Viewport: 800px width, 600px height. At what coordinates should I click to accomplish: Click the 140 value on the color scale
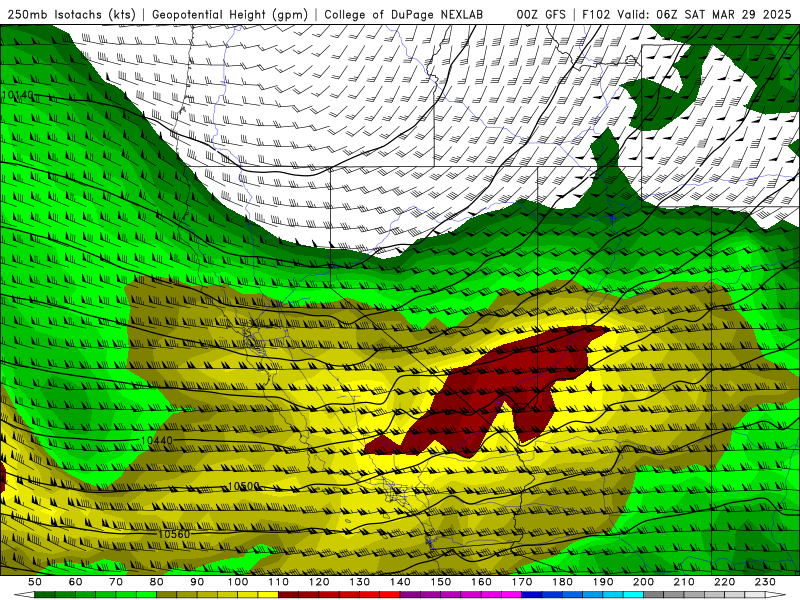pos(400,582)
